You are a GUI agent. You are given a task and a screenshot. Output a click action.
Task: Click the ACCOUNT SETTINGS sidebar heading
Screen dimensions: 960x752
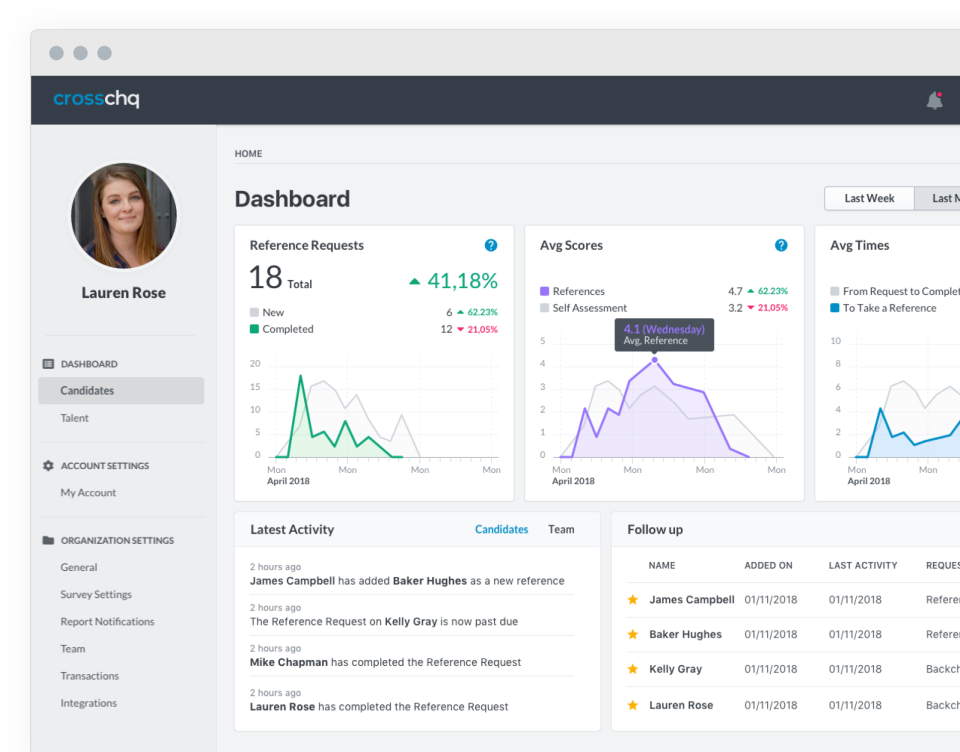click(x=105, y=465)
